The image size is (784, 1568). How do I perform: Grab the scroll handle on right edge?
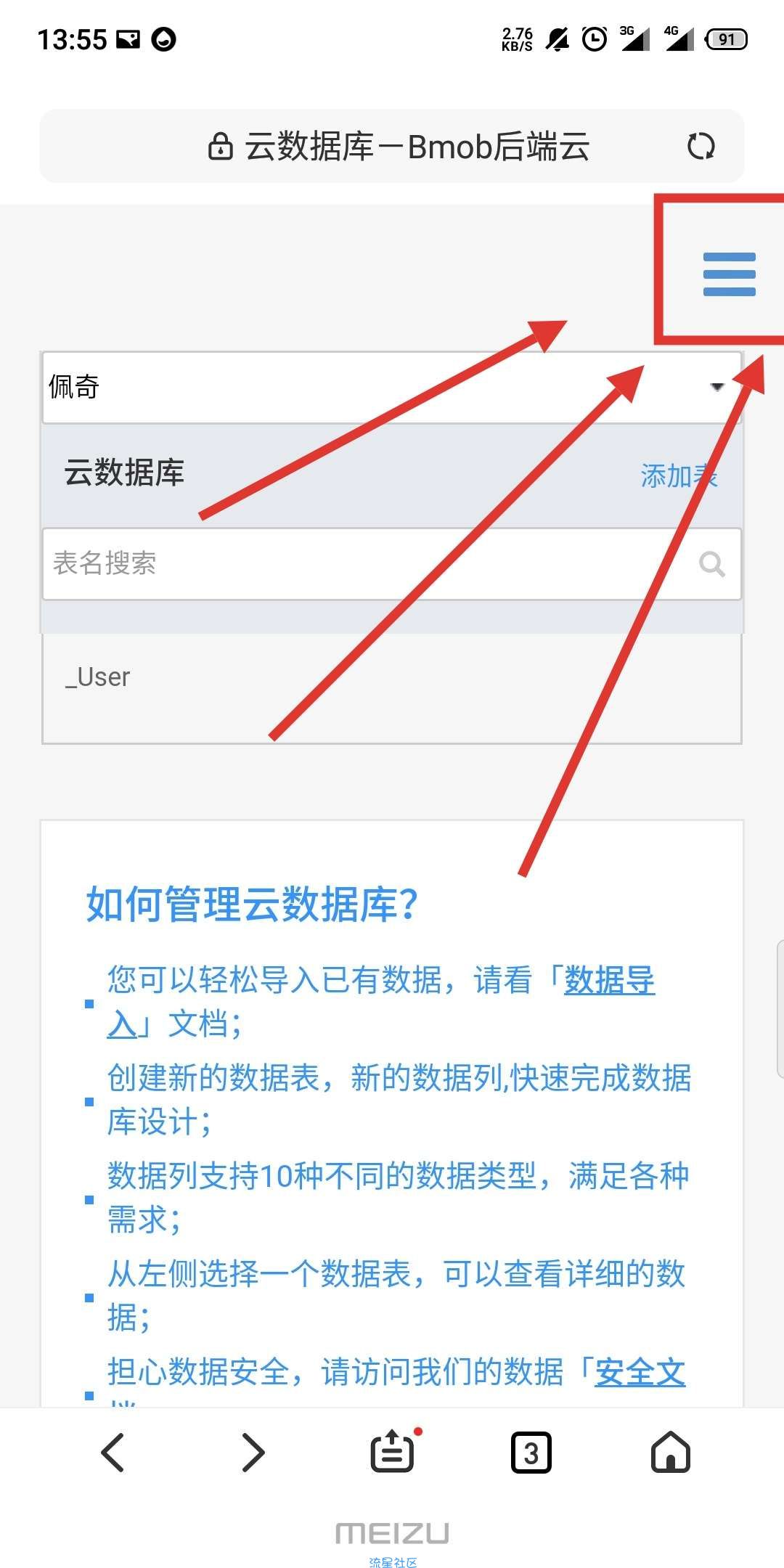pyautogui.click(x=780, y=1008)
